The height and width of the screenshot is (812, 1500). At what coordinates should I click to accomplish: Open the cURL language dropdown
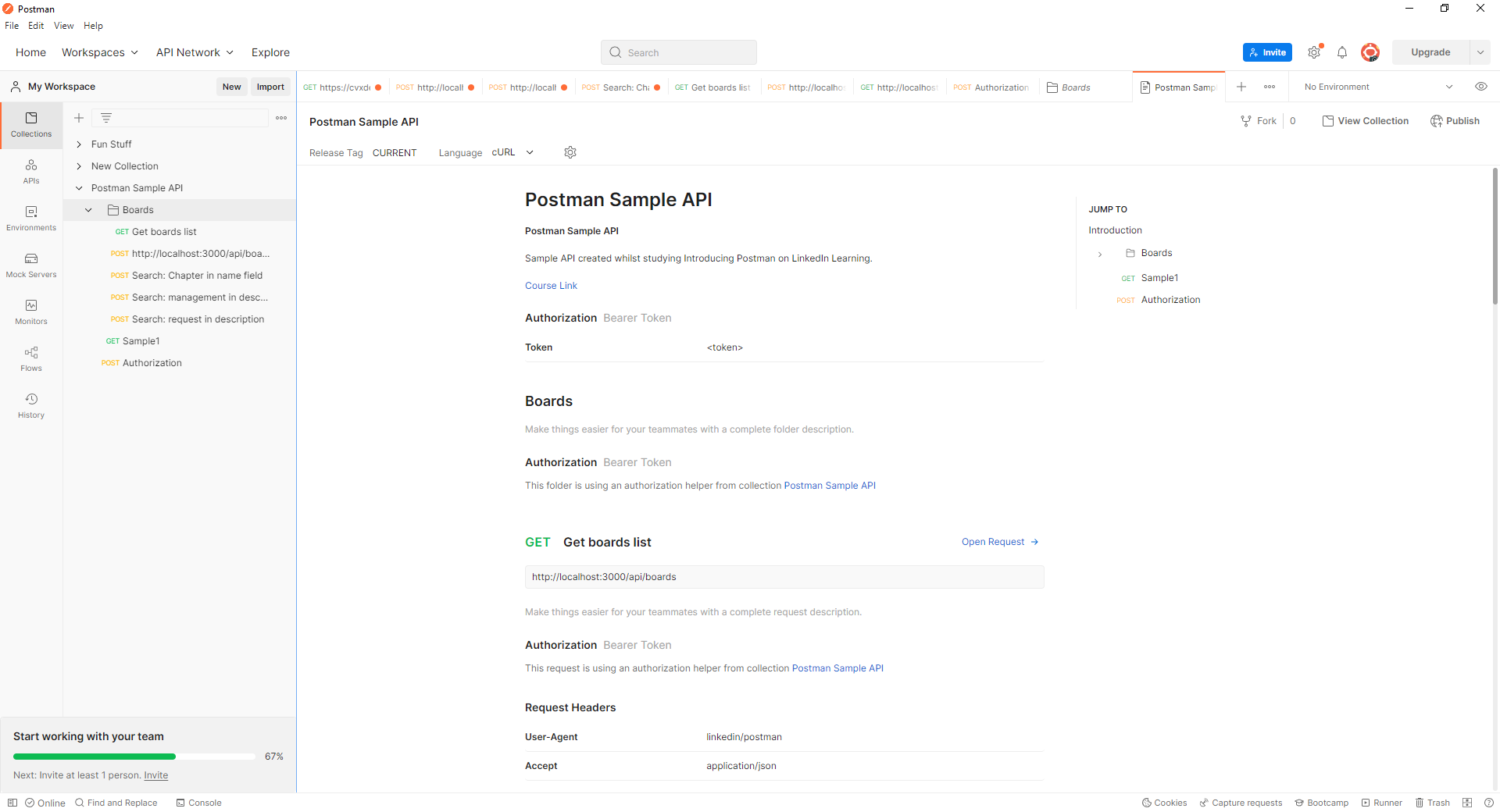[512, 152]
